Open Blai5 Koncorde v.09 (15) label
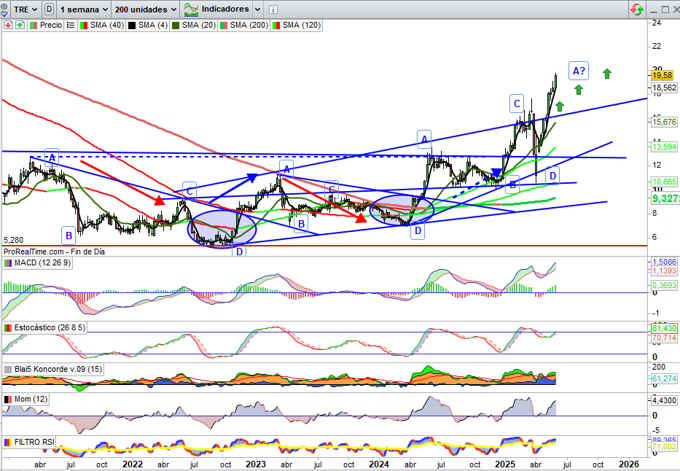This screenshot has width=680, height=471. [x=59, y=370]
